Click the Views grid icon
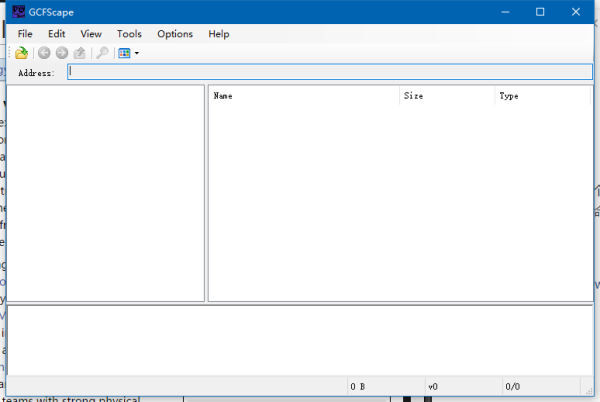The image size is (600, 402). (124, 53)
